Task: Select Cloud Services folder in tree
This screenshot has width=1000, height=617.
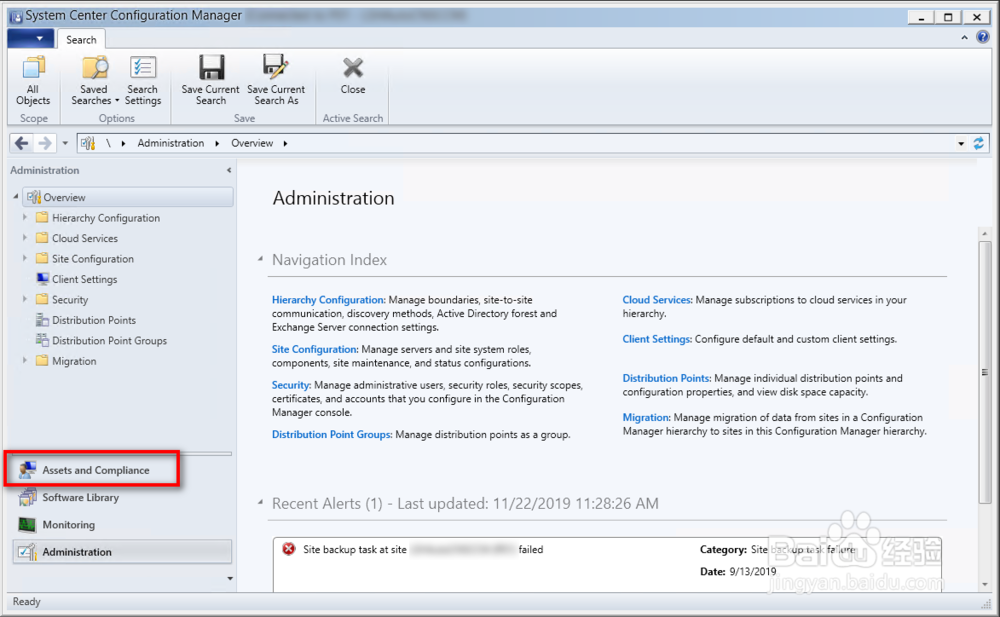Action: click(77, 239)
